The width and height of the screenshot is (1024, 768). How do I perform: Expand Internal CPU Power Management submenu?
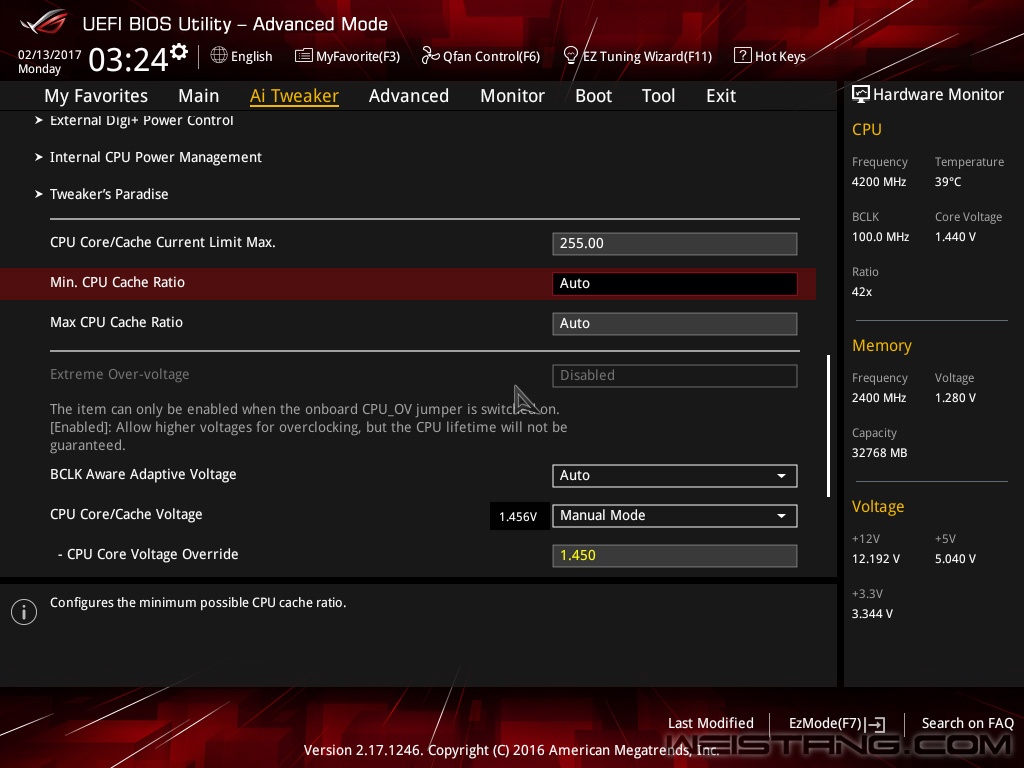(x=156, y=157)
